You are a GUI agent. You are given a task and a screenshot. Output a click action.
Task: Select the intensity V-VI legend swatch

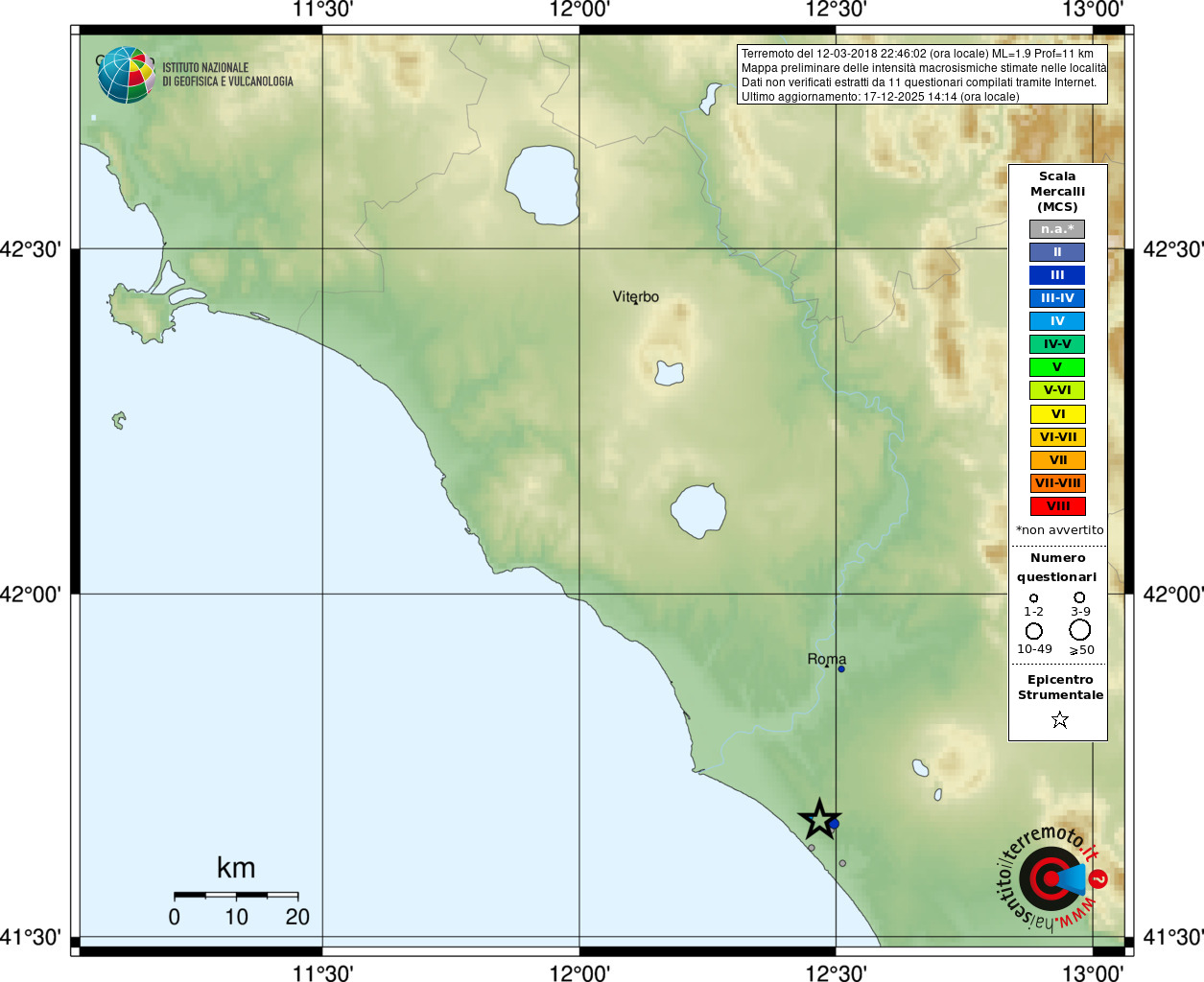[x=1057, y=390]
